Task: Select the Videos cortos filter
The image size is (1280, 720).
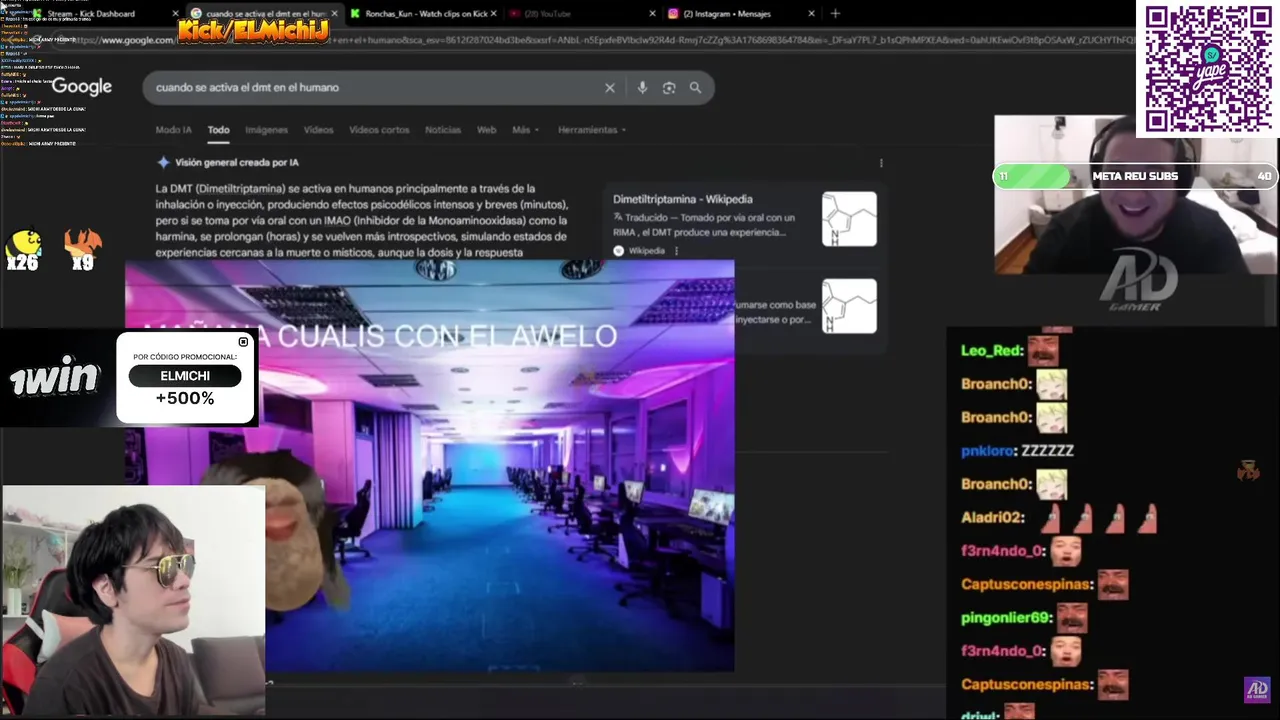Action: pos(379,130)
